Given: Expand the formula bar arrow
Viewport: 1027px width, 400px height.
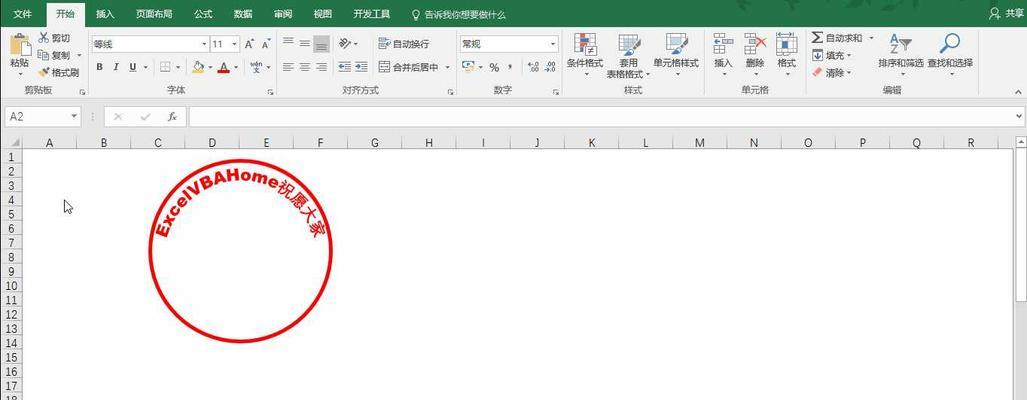Looking at the screenshot, I should (x=1019, y=117).
